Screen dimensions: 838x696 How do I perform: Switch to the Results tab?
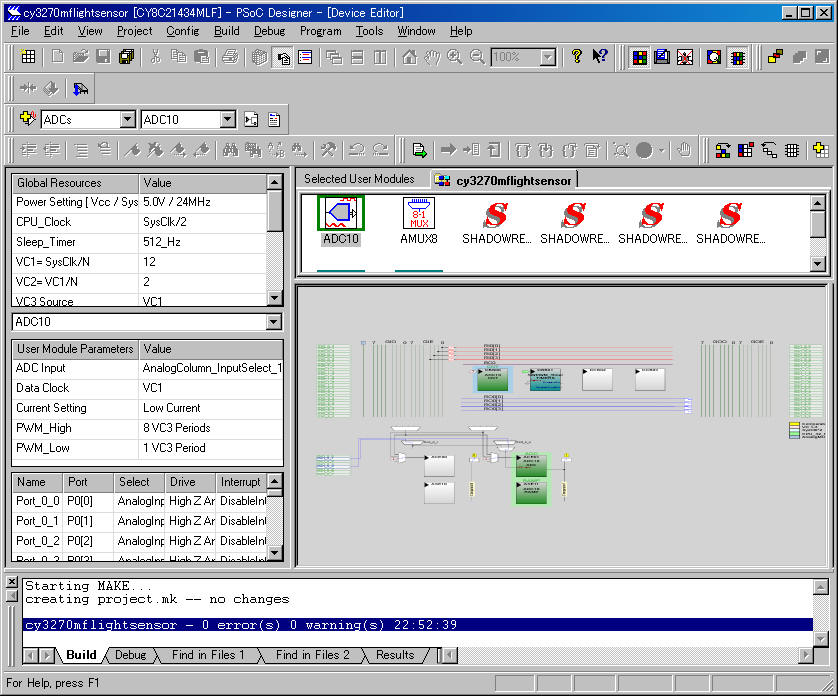click(395, 655)
